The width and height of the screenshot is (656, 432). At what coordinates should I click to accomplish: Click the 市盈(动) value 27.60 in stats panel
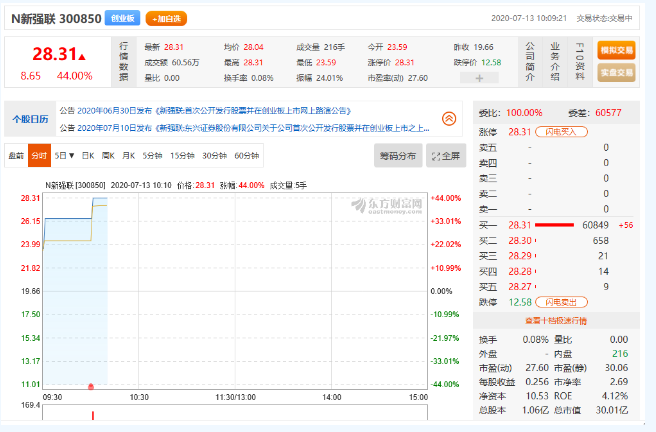point(537,368)
